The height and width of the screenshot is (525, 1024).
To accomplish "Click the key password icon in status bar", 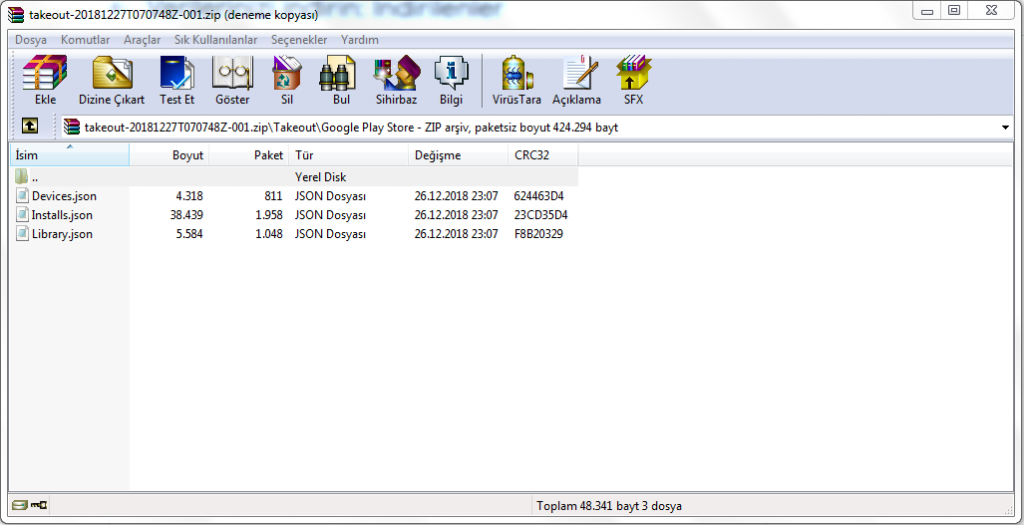I will [39, 505].
